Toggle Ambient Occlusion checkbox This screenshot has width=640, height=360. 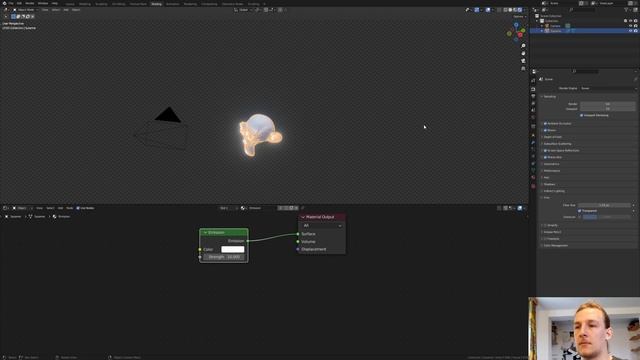545,123
